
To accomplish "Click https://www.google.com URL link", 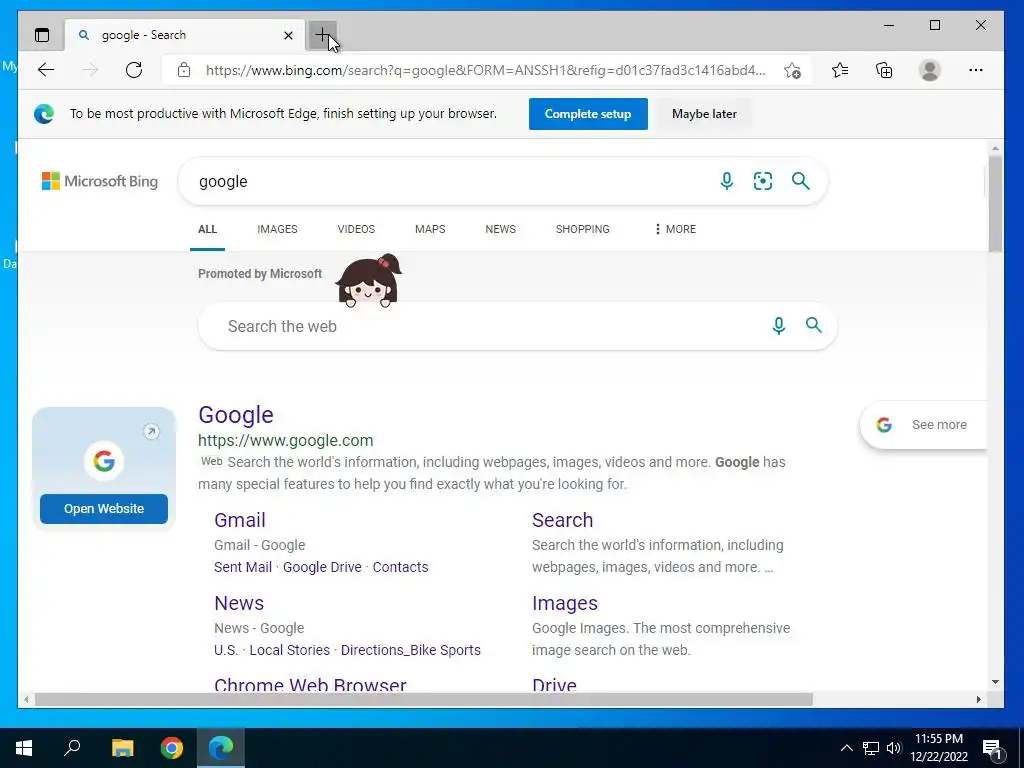I will click(x=285, y=440).
